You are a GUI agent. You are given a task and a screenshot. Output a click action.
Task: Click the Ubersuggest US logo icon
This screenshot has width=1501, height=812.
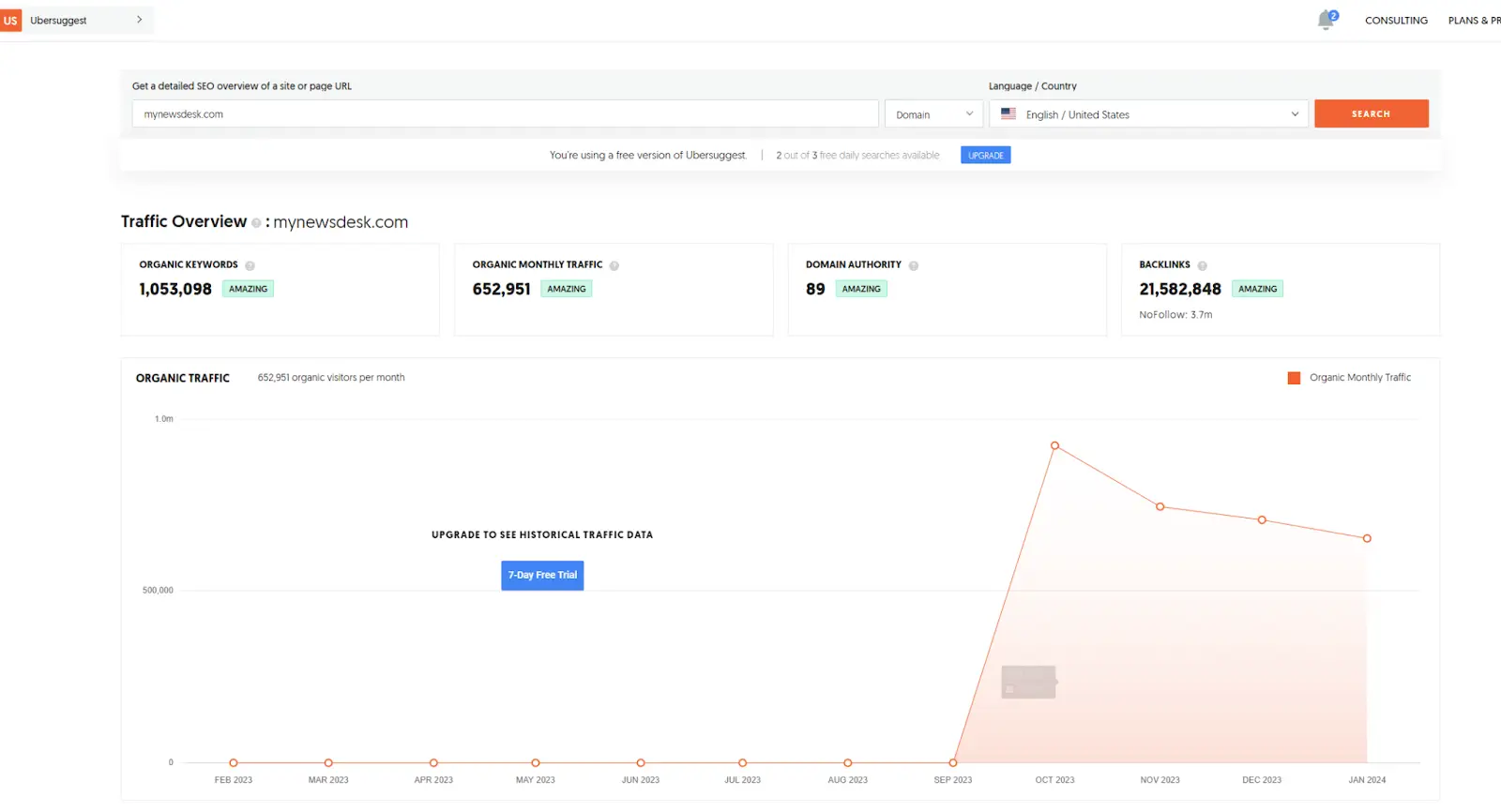click(10, 20)
